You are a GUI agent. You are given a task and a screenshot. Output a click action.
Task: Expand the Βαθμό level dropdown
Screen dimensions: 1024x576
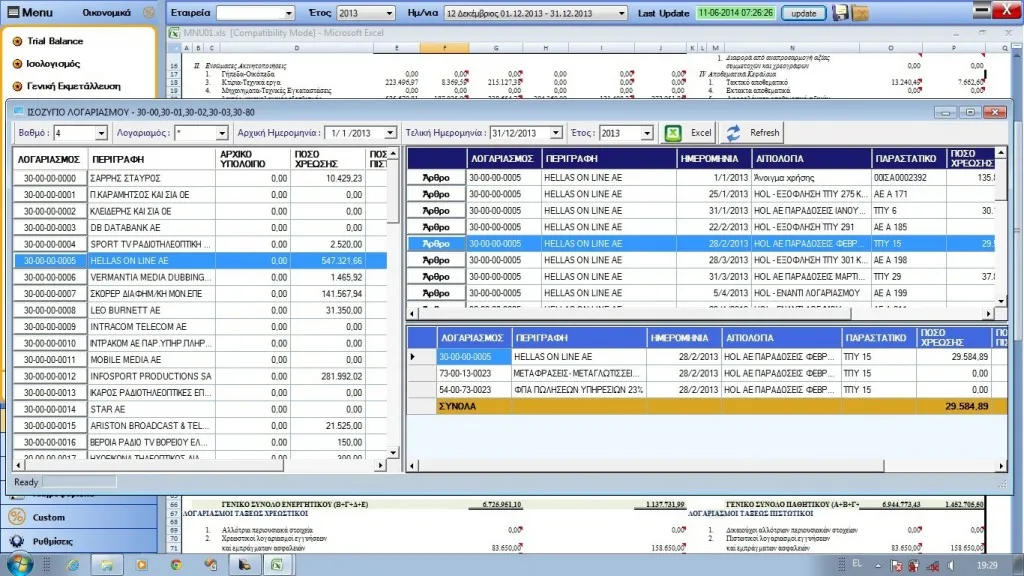pyautogui.click(x=101, y=133)
